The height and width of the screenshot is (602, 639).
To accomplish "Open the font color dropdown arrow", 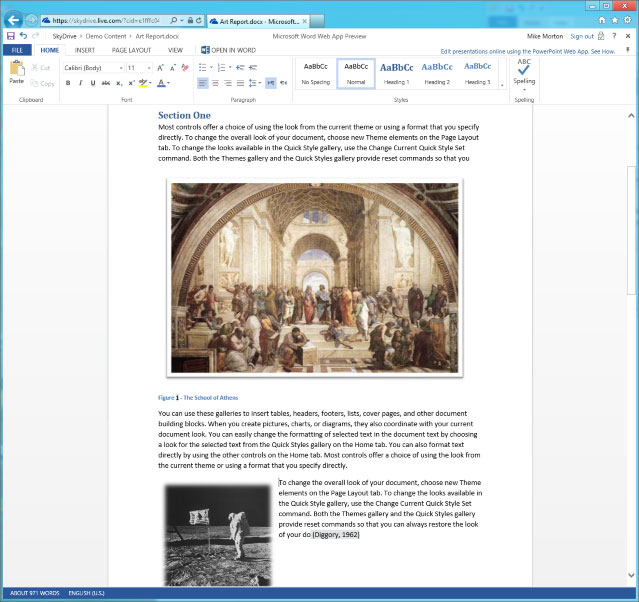I will 168,83.
